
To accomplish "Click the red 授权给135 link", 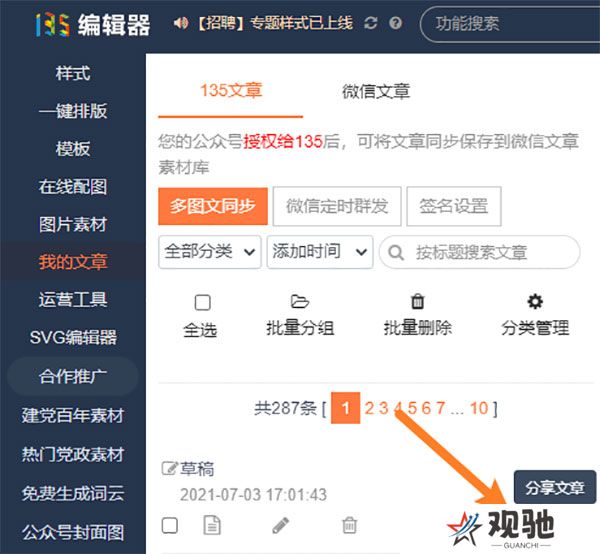I will pos(283,142).
